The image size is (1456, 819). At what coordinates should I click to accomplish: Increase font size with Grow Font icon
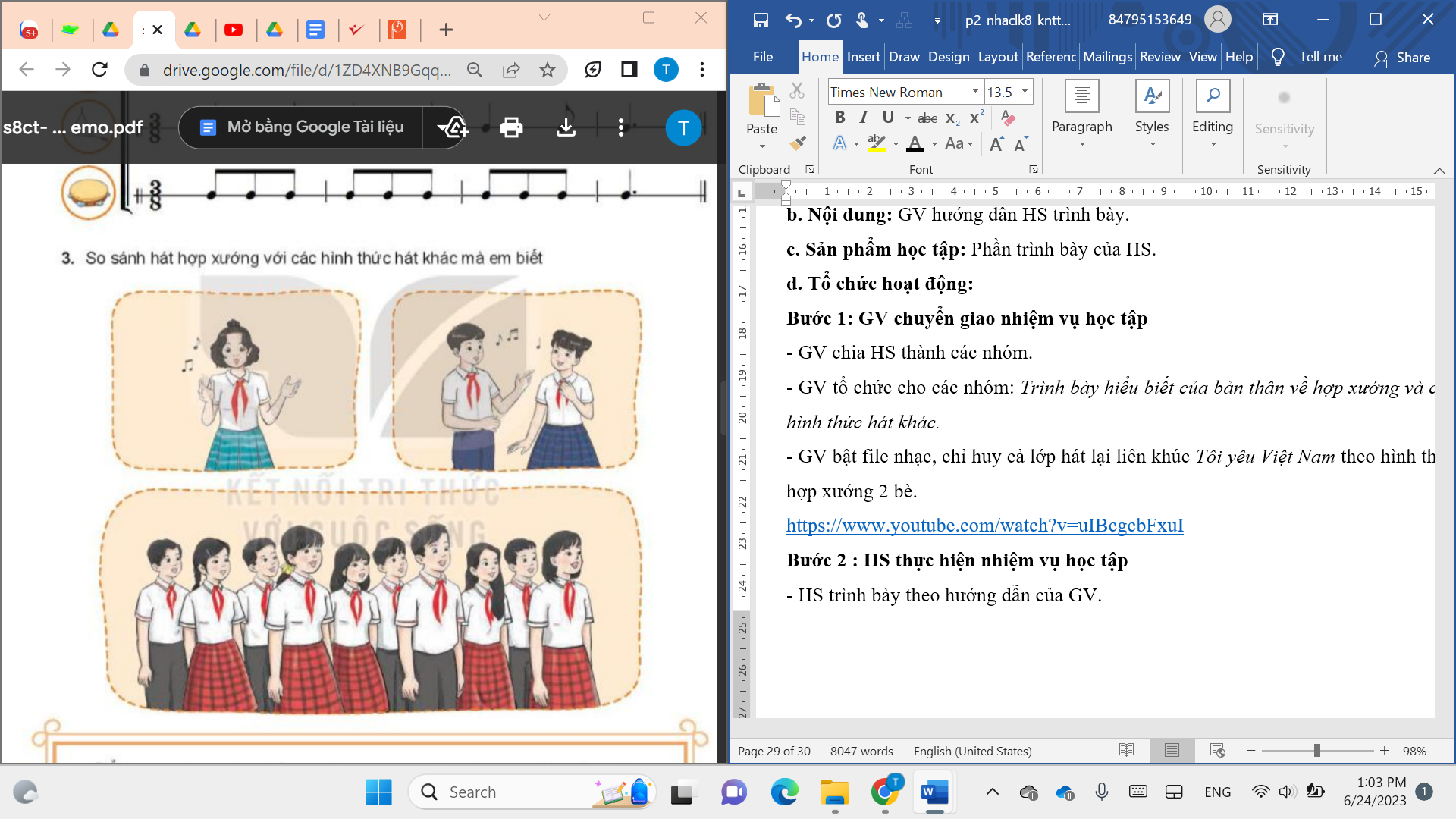tap(997, 144)
